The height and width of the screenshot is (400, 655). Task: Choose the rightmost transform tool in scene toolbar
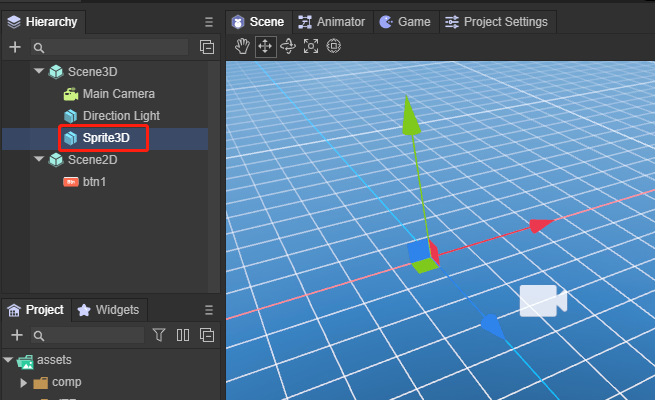334,46
